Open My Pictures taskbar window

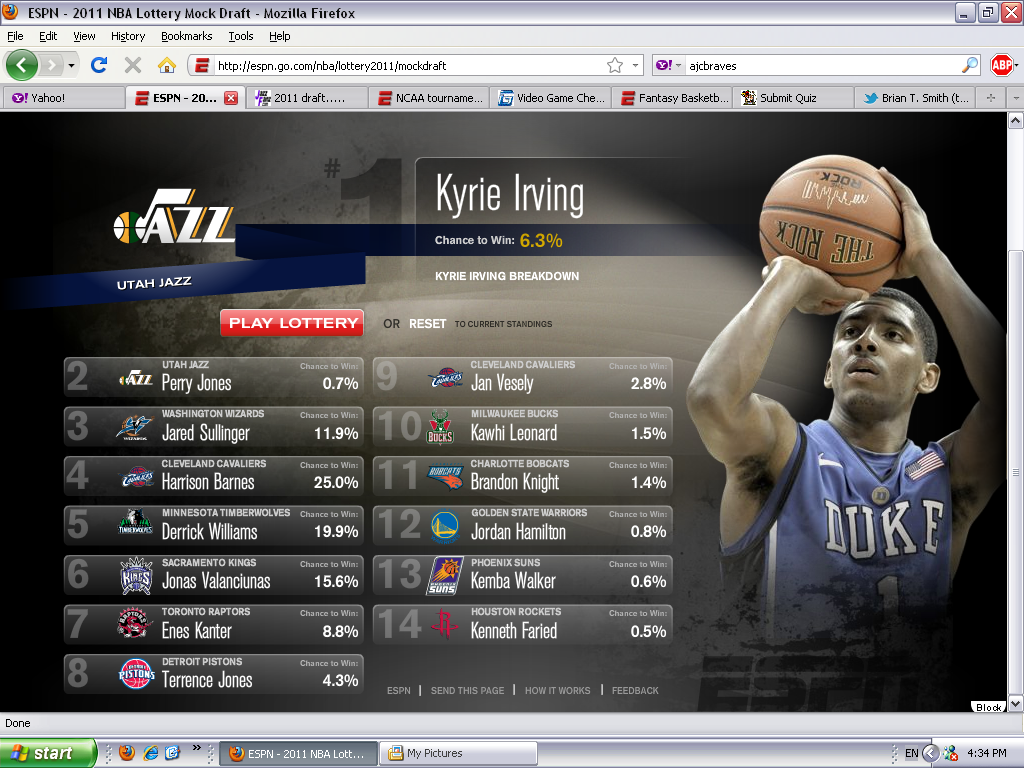pos(459,753)
